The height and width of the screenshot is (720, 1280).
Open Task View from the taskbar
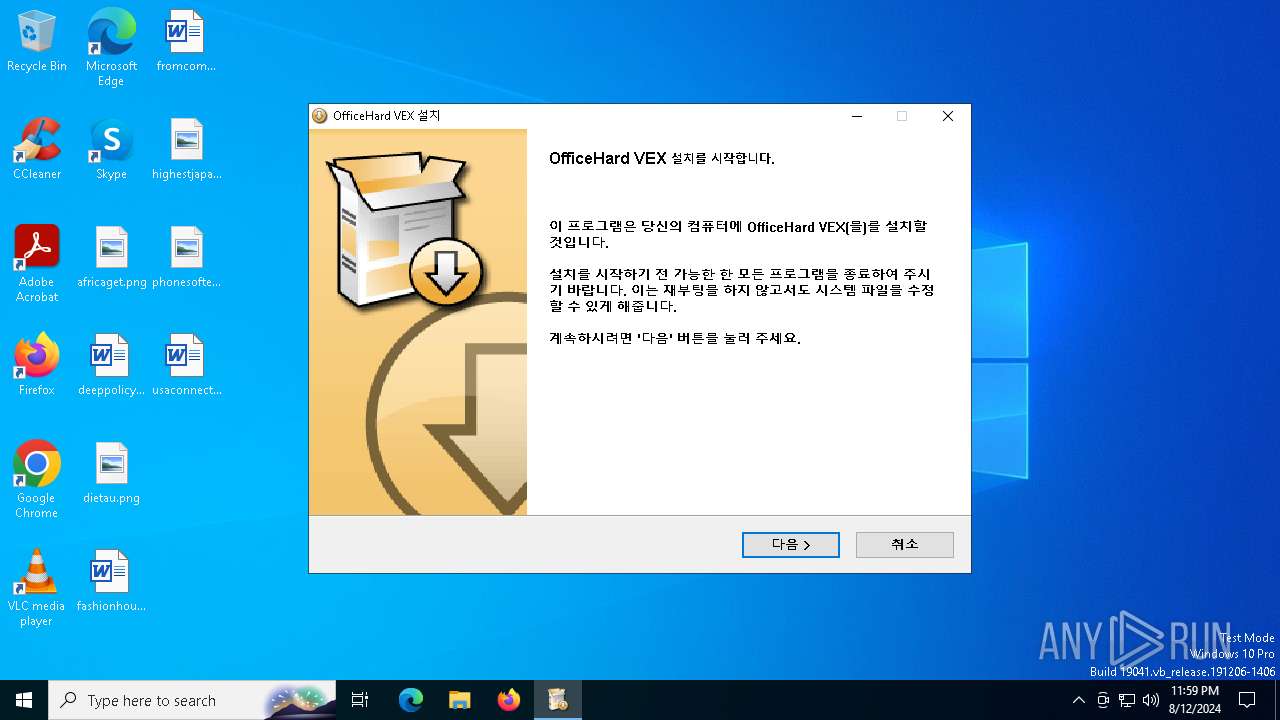pyautogui.click(x=360, y=700)
